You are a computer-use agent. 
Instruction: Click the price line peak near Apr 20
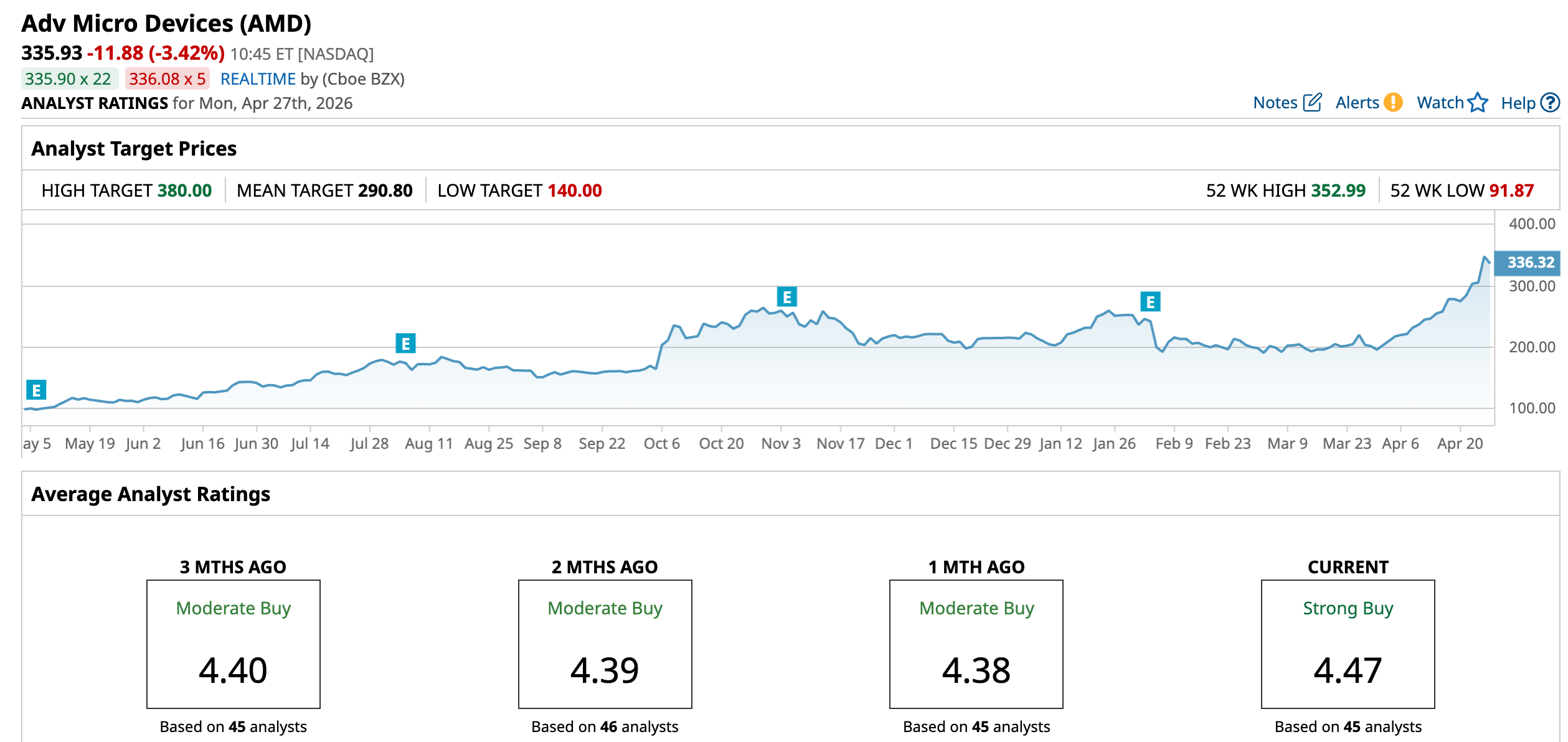pos(1485,257)
